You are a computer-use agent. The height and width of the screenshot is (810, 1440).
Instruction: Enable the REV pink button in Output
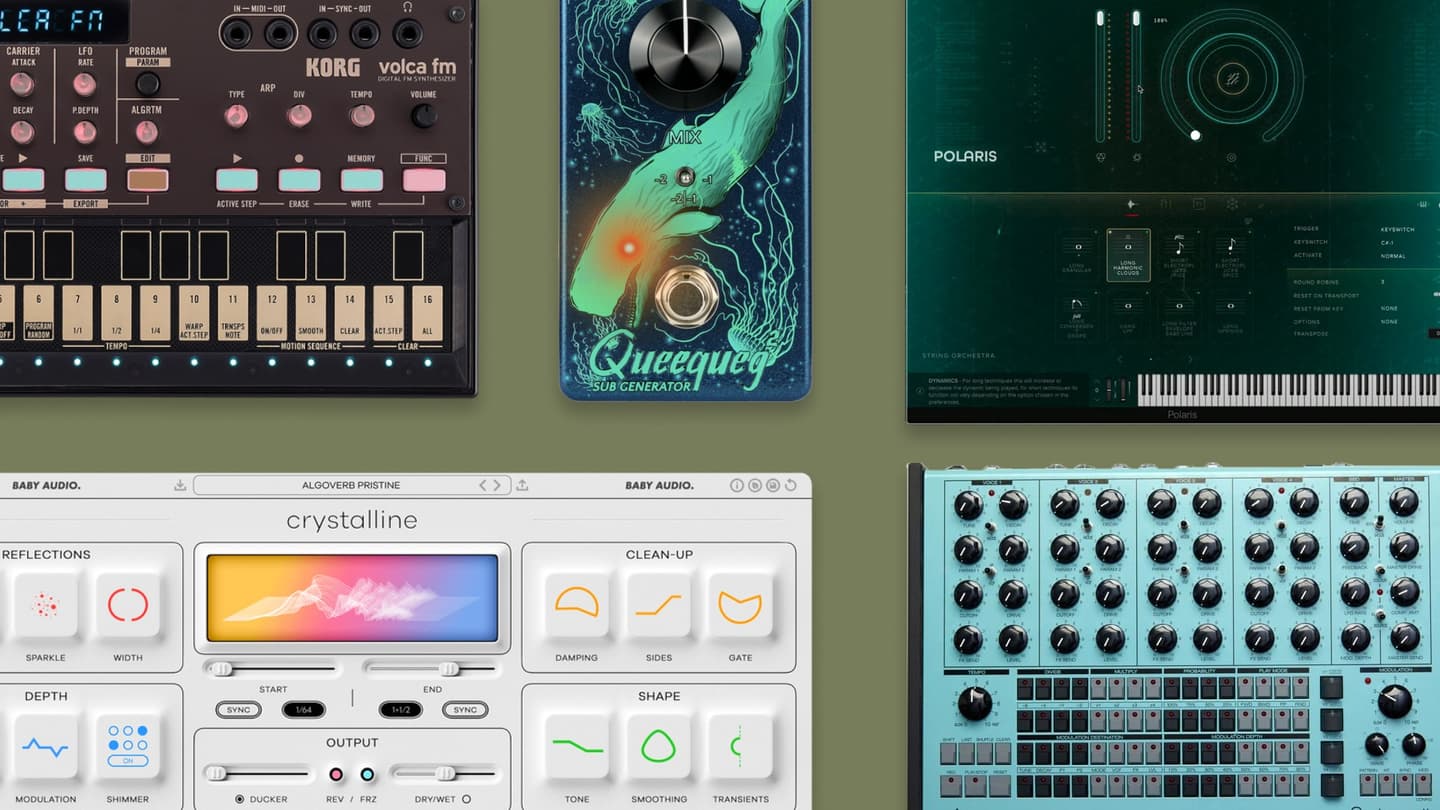tap(336, 774)
